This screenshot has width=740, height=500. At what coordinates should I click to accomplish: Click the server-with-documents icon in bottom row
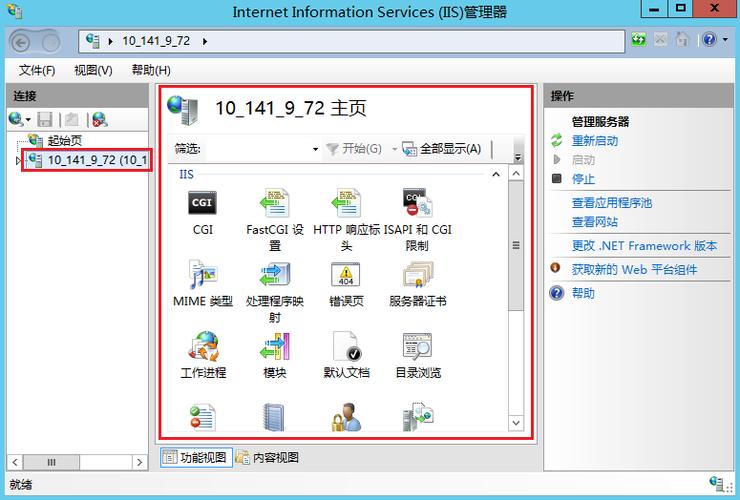418,417
